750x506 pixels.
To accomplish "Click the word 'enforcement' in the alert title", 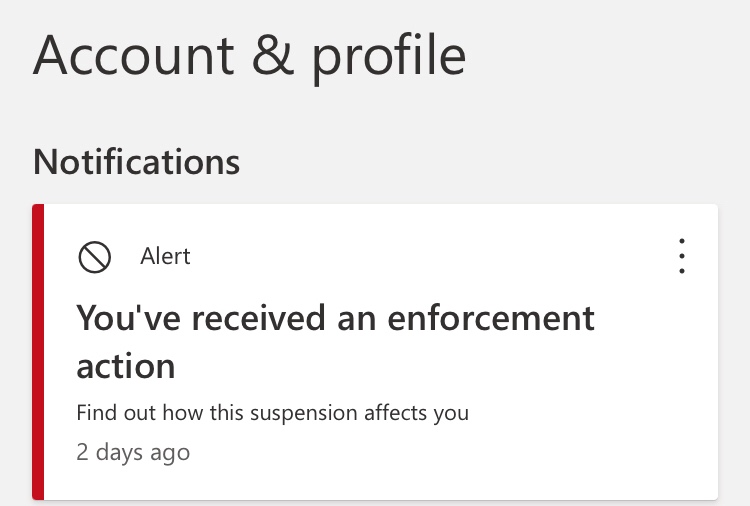I will tap(491, 318).
